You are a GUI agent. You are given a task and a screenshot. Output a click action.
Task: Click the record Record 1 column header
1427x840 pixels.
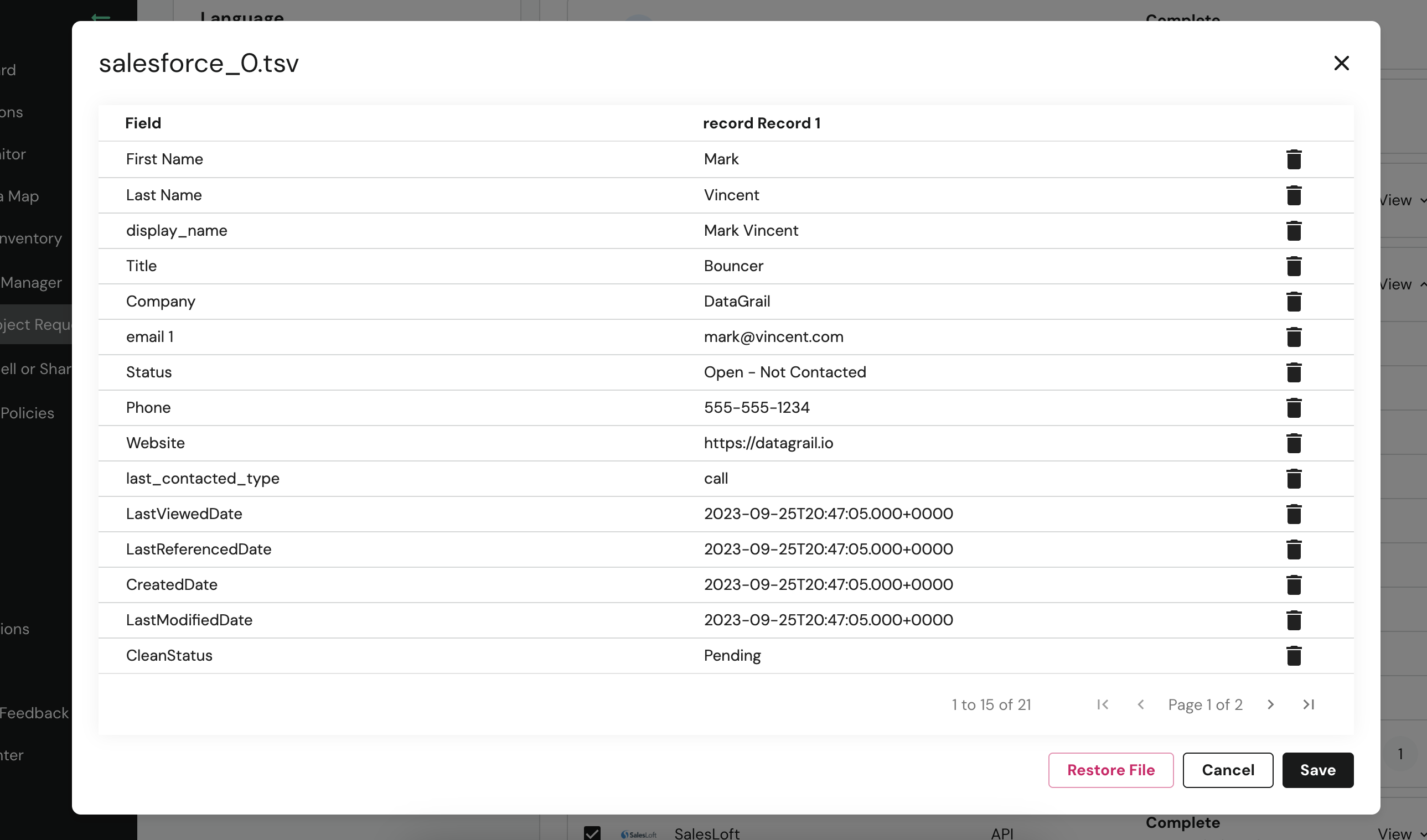tap(762, 123)
